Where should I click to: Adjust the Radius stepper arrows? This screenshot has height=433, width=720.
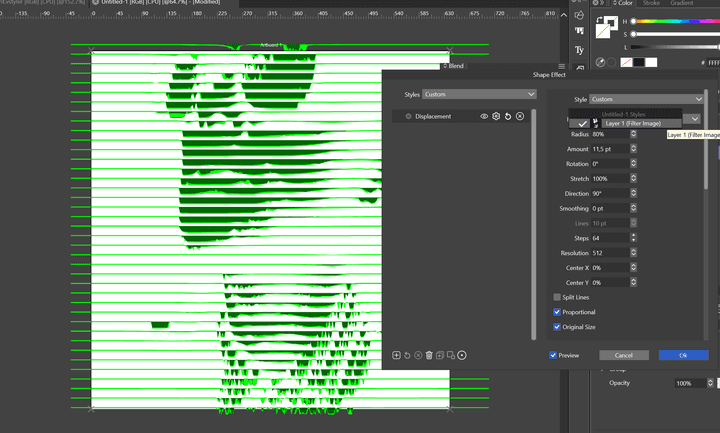point(633,134)
